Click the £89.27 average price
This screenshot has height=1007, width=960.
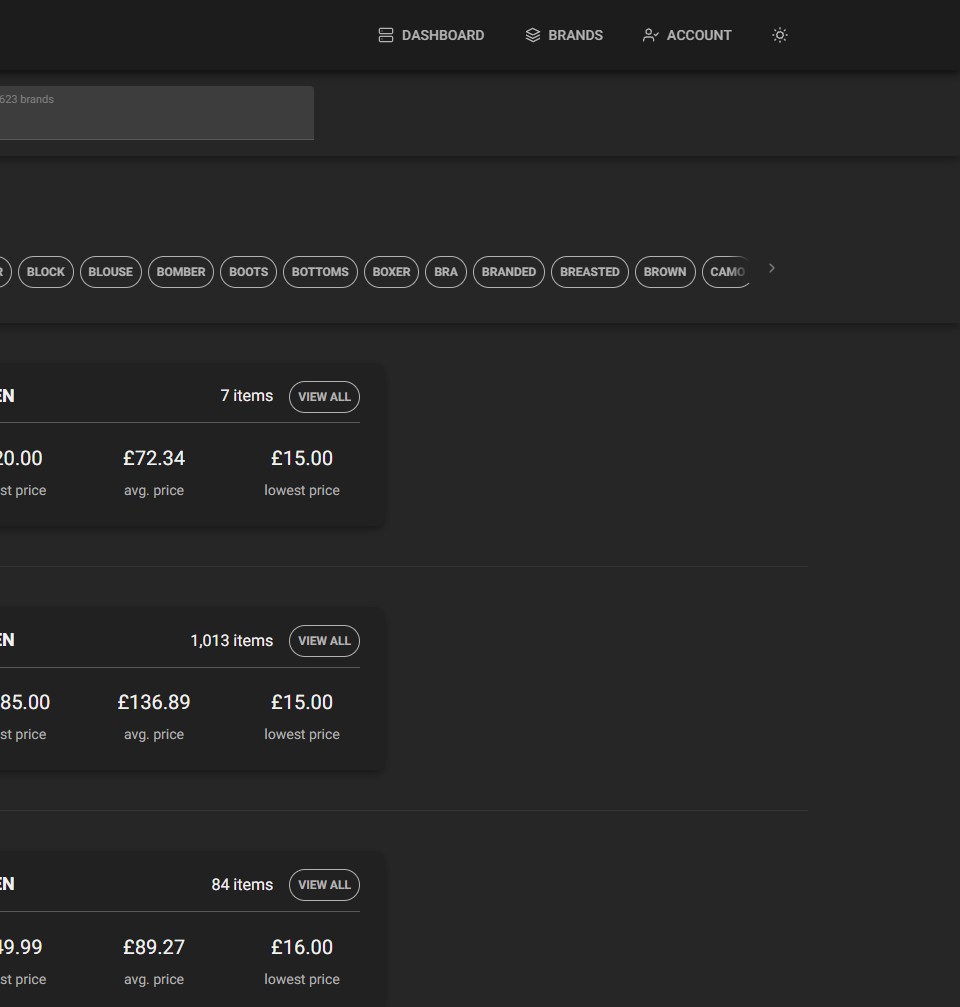pyautogui.click(x=154, y=947)
